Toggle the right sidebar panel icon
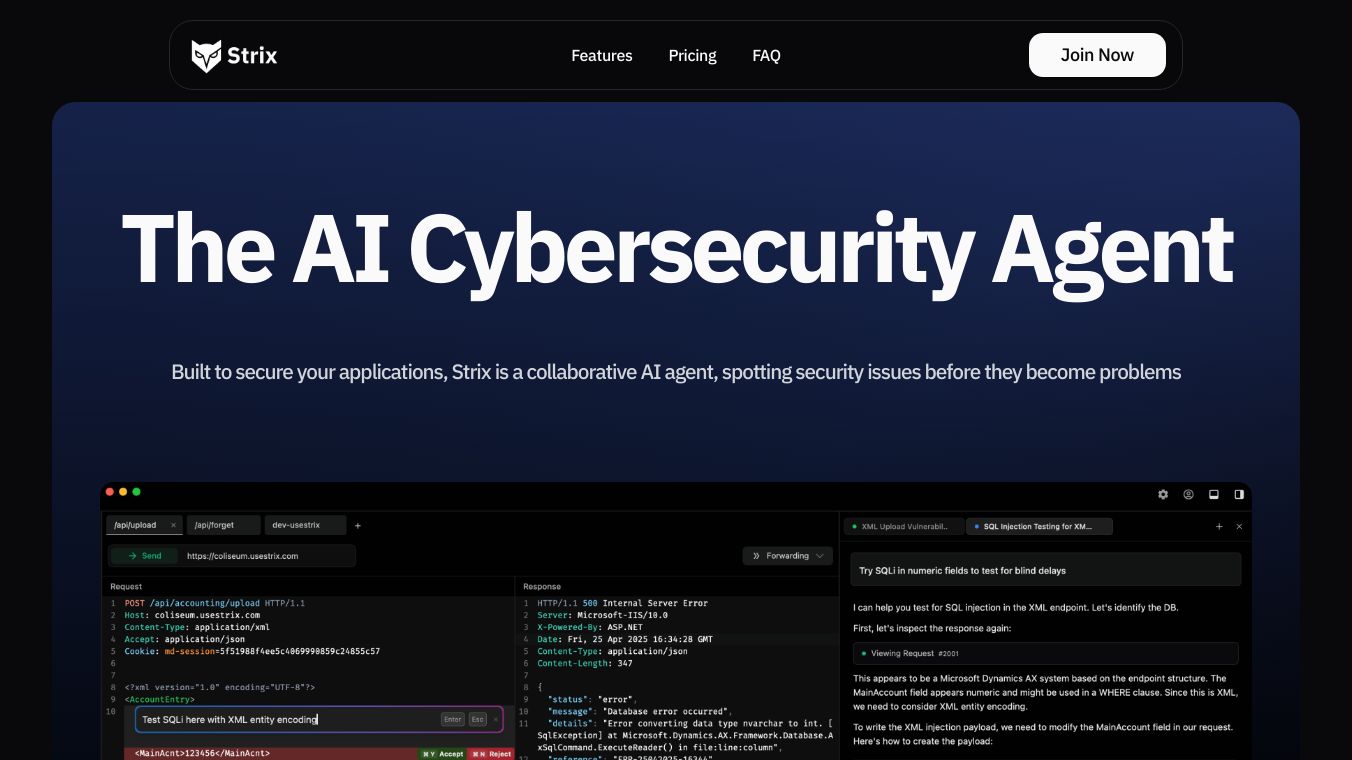 click(x=1239, y=494)
